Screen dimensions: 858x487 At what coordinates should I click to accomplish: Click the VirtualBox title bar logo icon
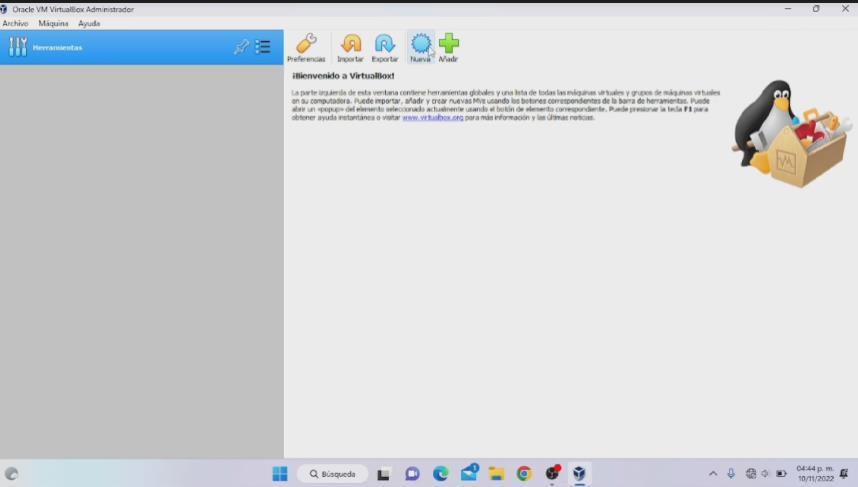coord(4,9)
